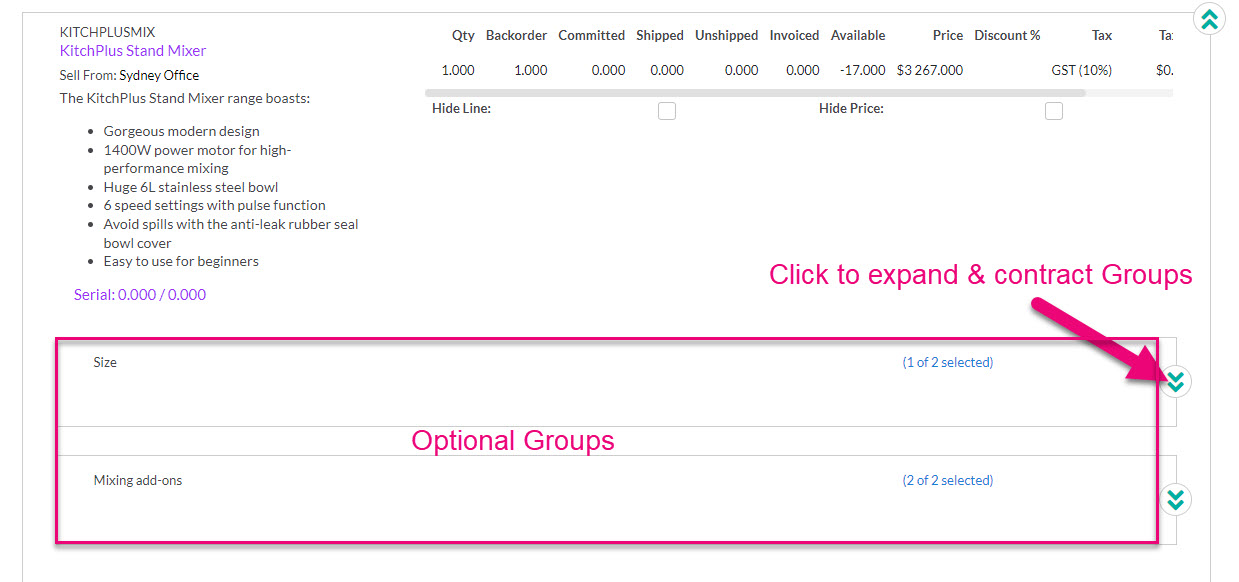Click the Unshipped column header

point(727,36)
